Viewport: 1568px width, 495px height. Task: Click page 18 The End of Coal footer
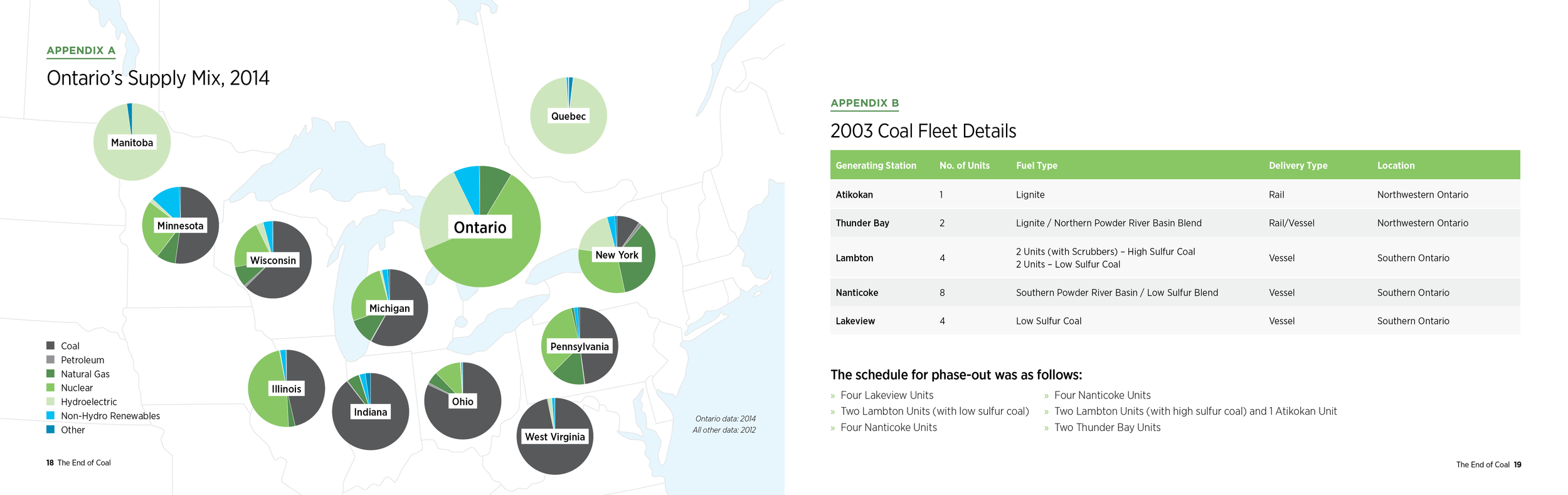[78, 463]
